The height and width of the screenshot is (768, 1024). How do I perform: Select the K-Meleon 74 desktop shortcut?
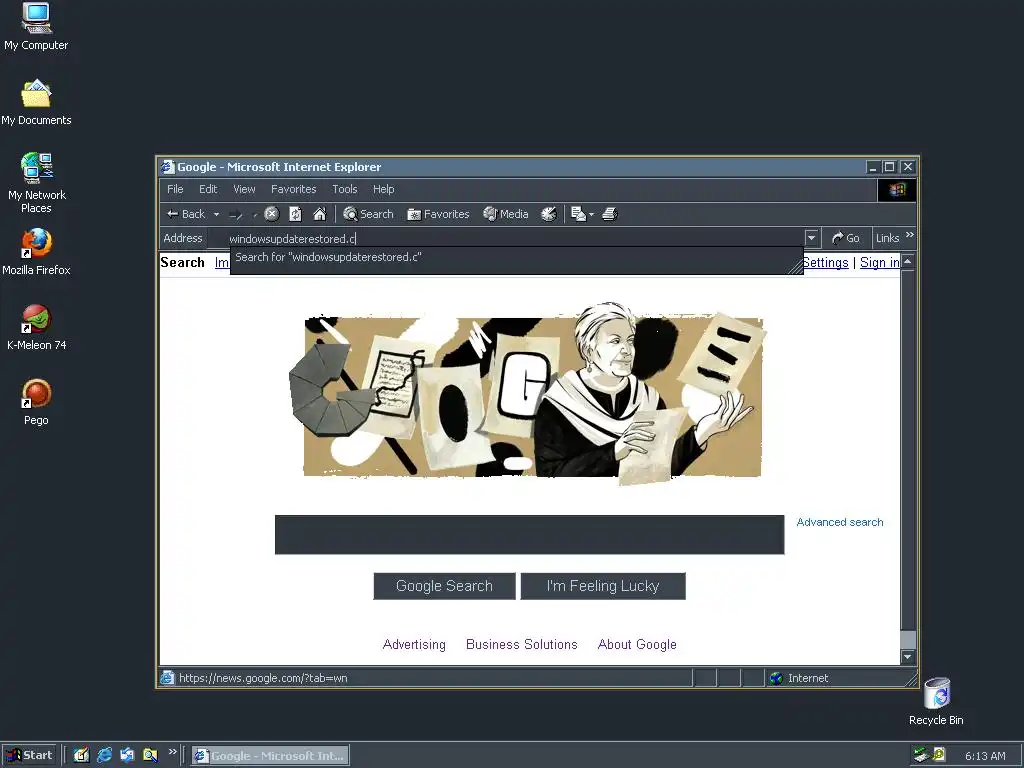point(36,327)
